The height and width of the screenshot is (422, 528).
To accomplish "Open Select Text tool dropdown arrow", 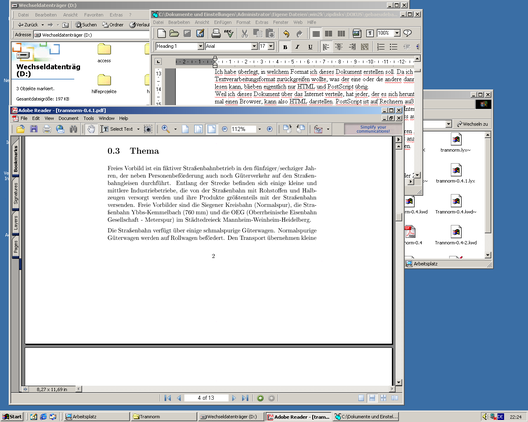I will click(x=138, y=129).
